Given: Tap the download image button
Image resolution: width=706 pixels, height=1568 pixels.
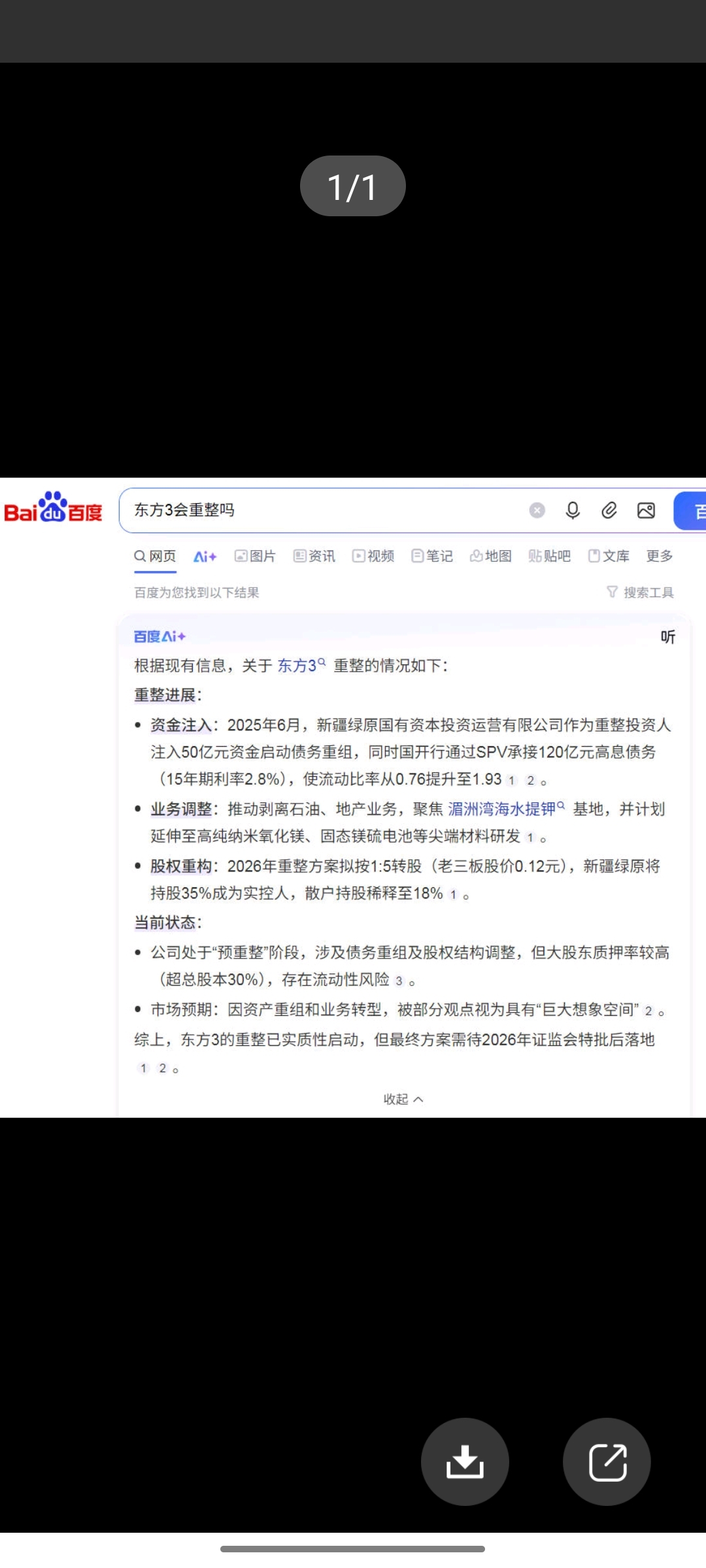Looking at the screenshot, I should click(x=465, y=1462).
